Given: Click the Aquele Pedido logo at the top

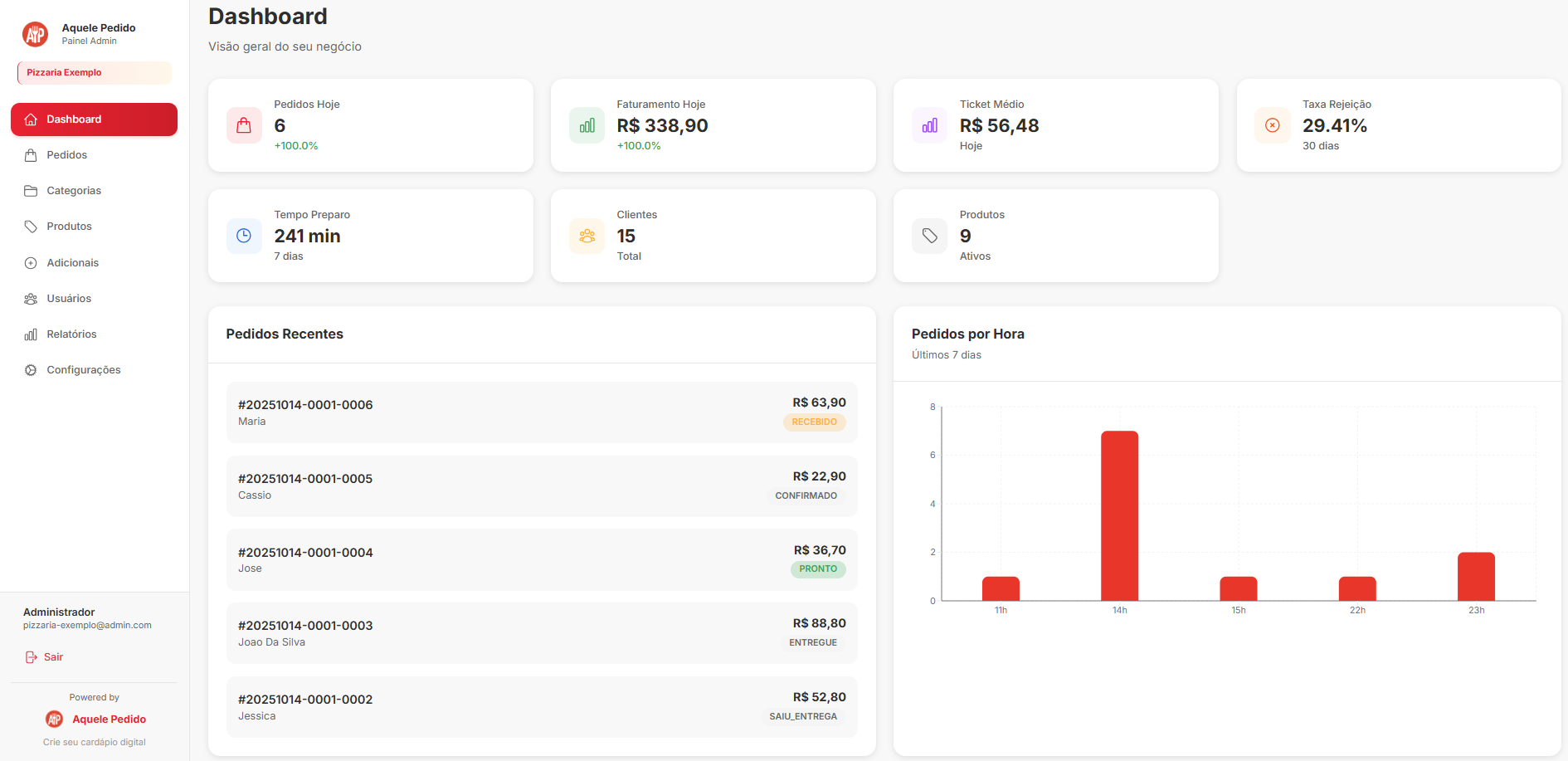Looking at the screenshot, I should click(35, 34).
